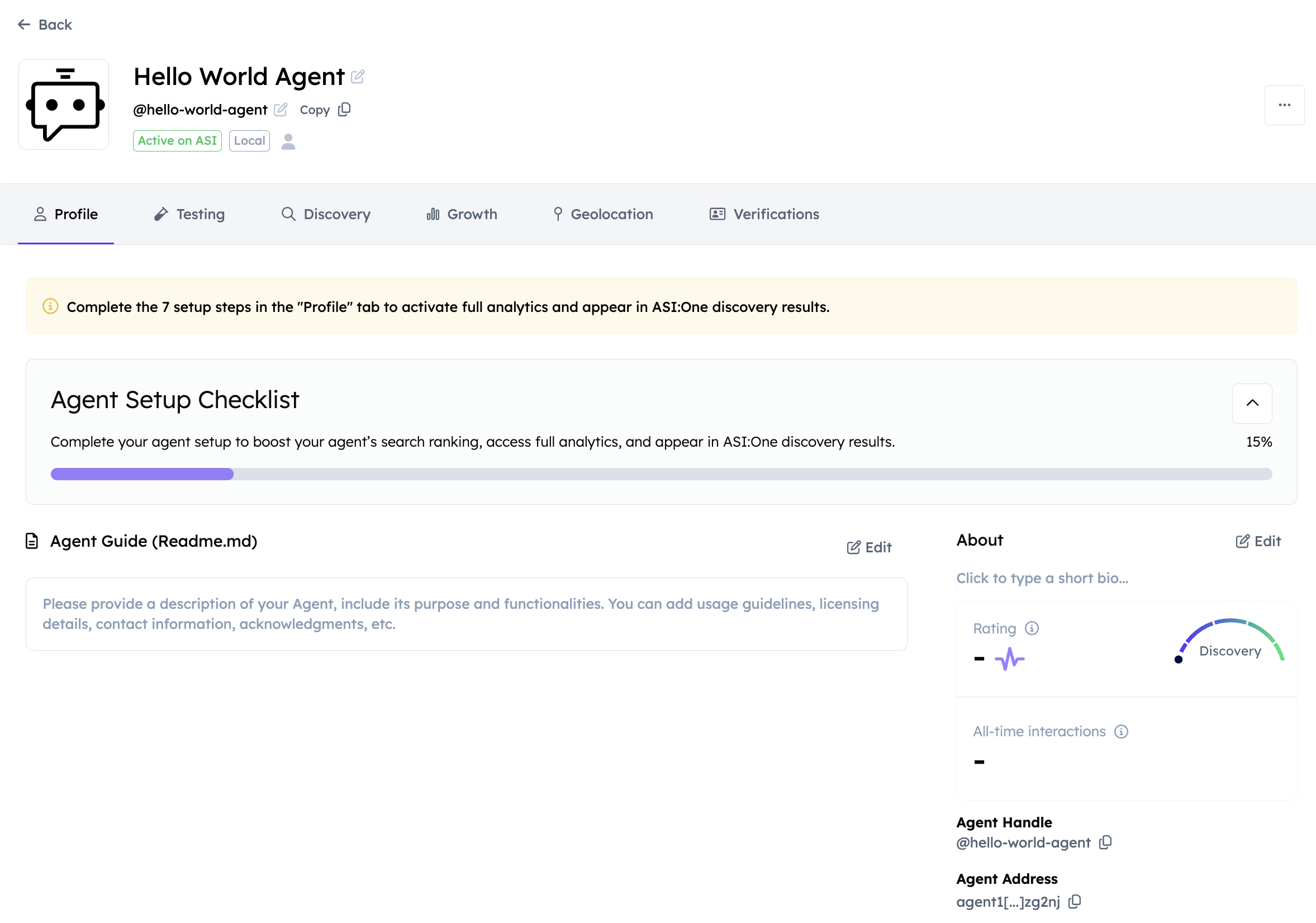Switch to the Testing tab
The image size is (1316, 923).
[x=189, y=215]
